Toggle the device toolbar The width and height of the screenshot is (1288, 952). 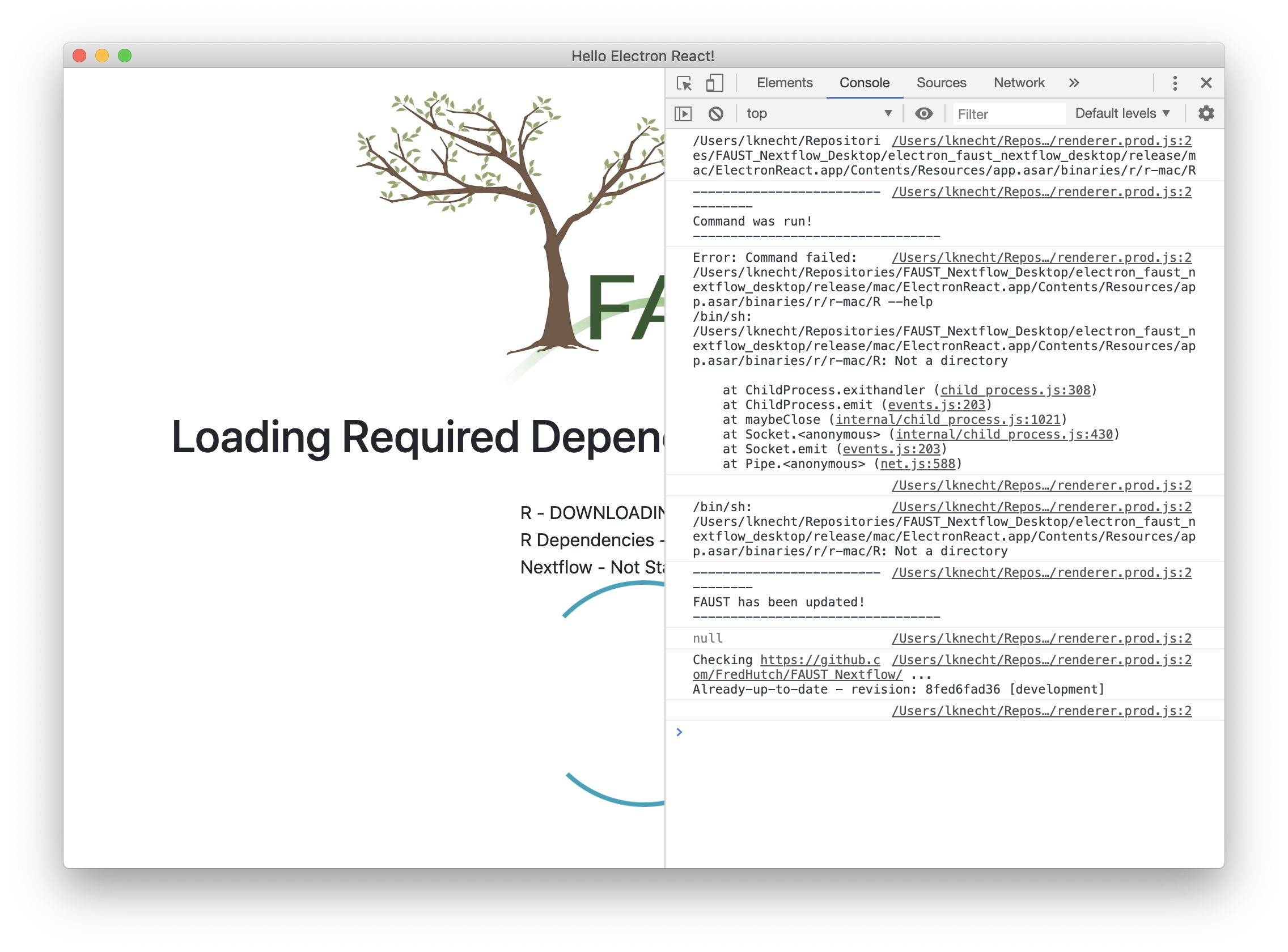714,83
